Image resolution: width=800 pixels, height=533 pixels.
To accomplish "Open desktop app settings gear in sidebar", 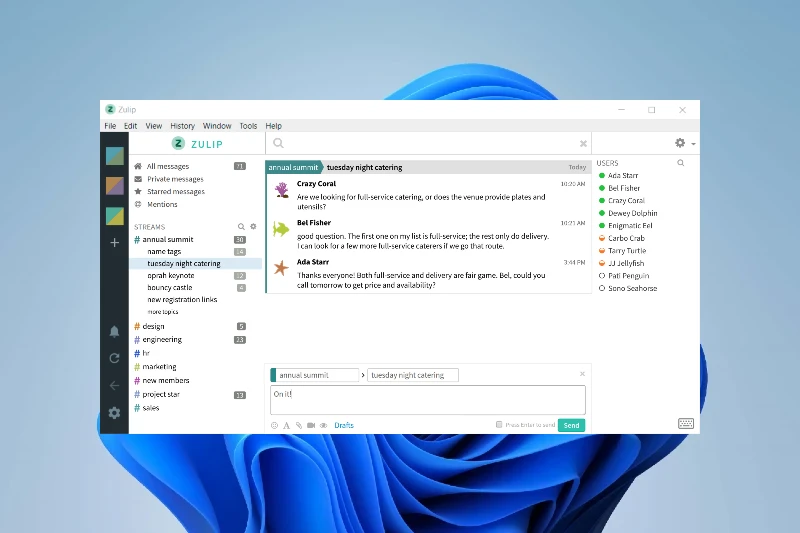I will [x=114, y=413].
